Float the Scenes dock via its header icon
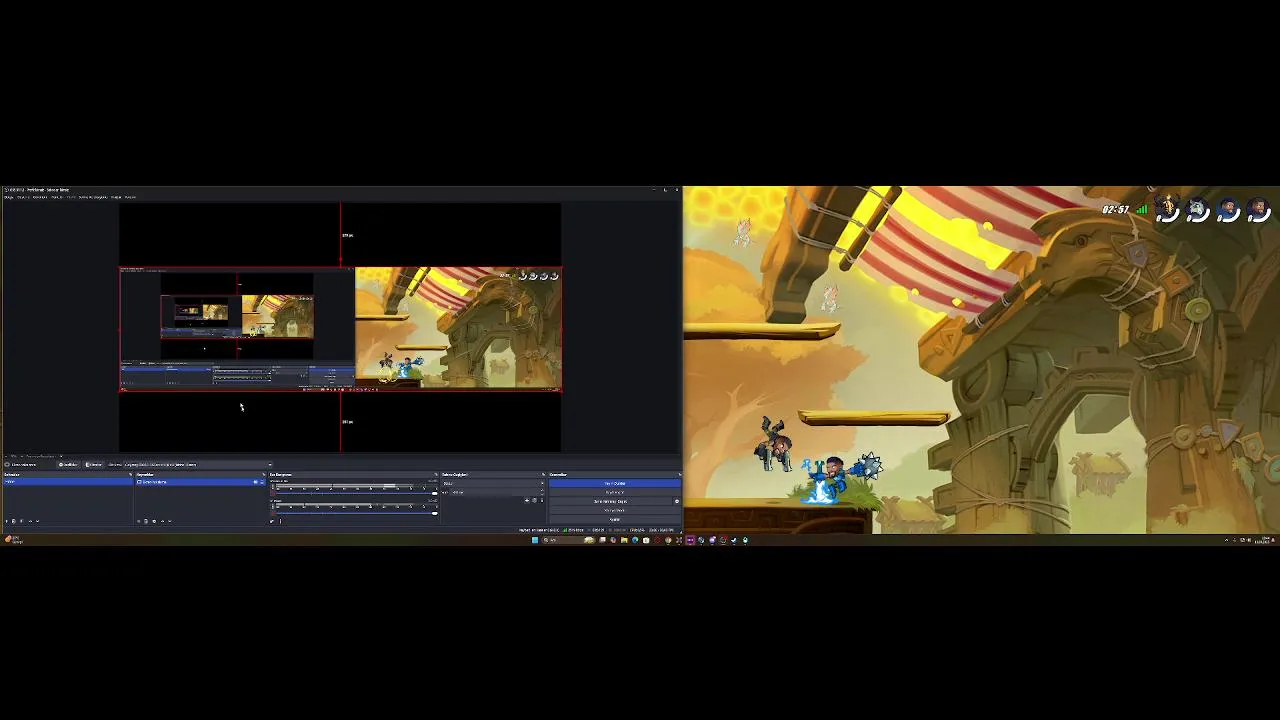This screenshot has height=720, width=1280. 130,474
